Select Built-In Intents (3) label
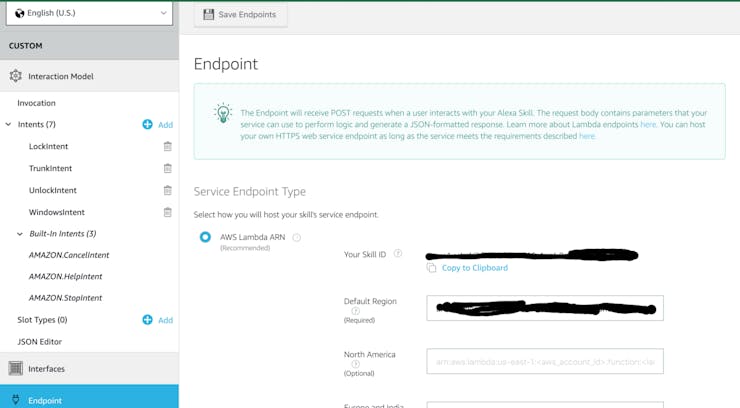This screenshot has width=740, height=408. click(63, 233)
